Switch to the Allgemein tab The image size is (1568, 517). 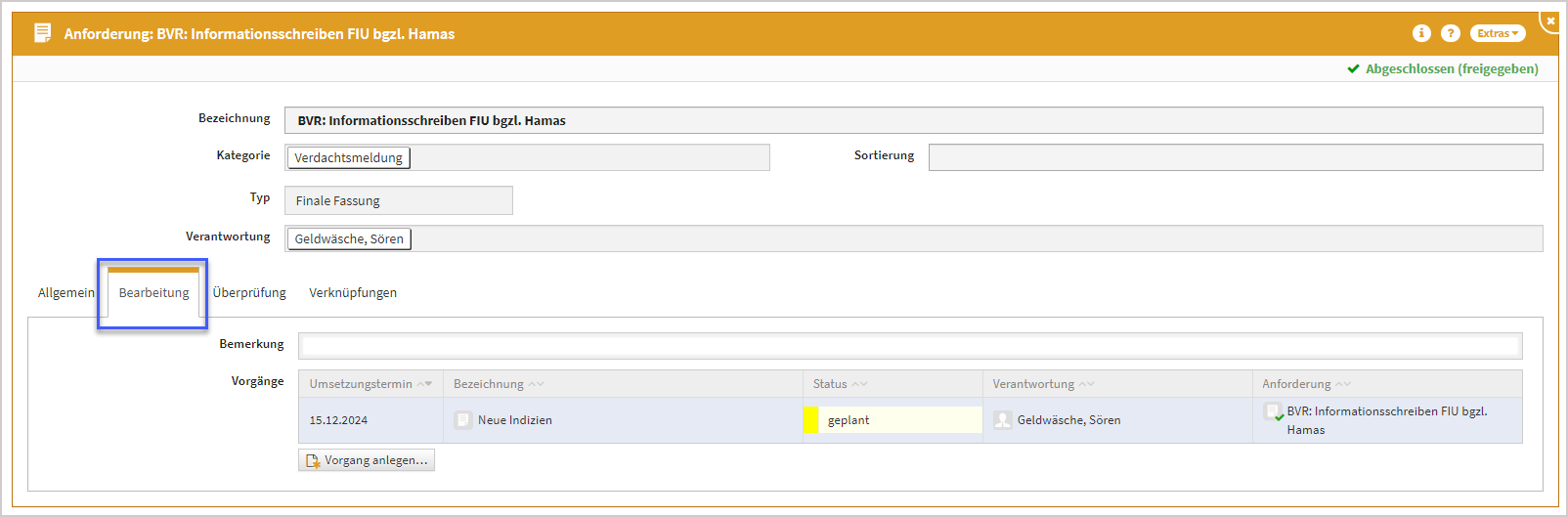tap(66, 293)
